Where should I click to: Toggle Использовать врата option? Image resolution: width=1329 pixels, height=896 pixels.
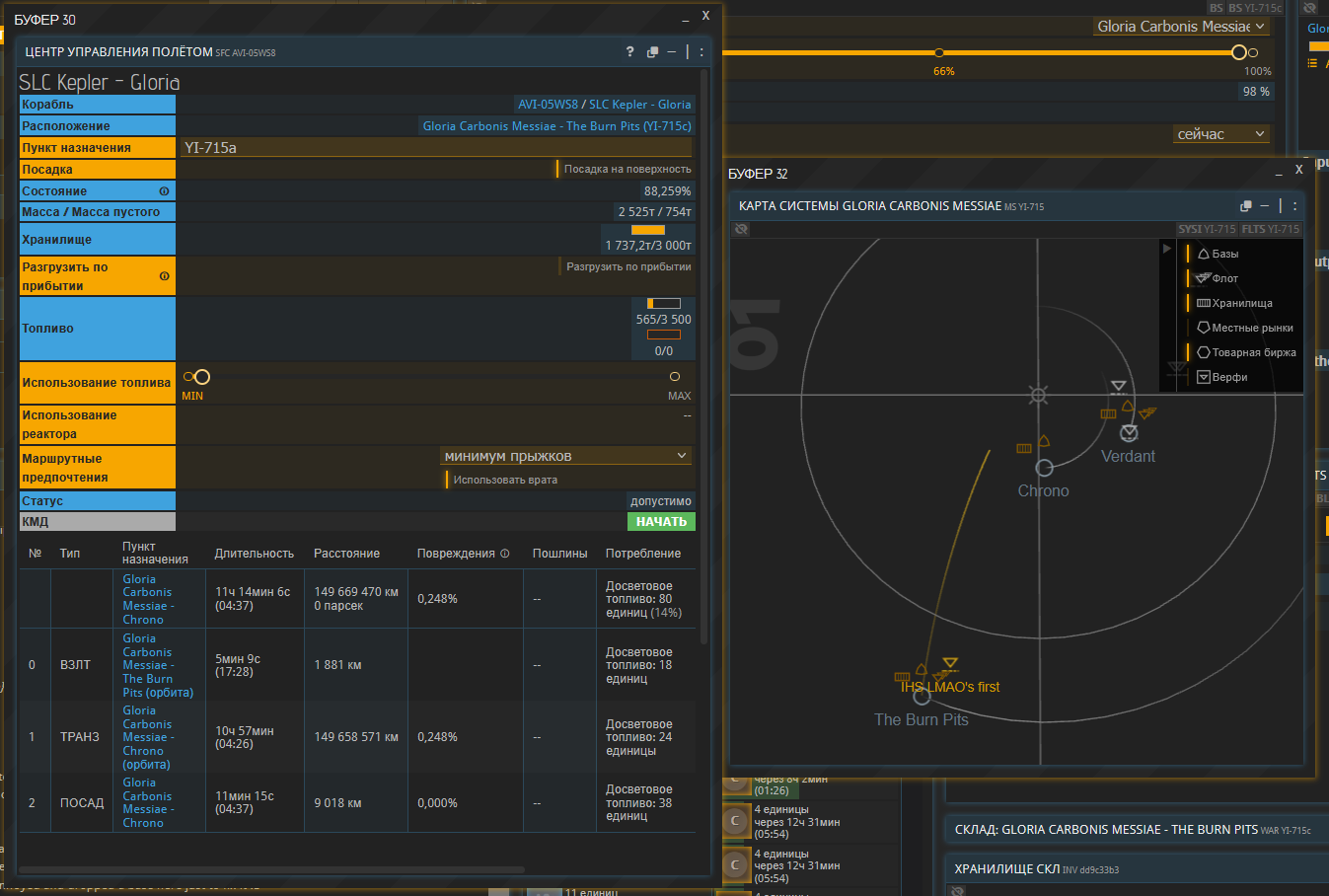(504, 480)
